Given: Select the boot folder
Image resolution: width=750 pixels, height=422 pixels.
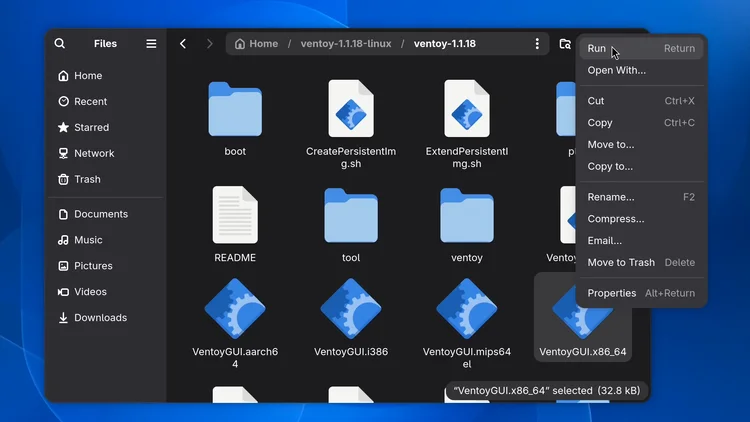Looking at the screenshot, I should 235,109.
